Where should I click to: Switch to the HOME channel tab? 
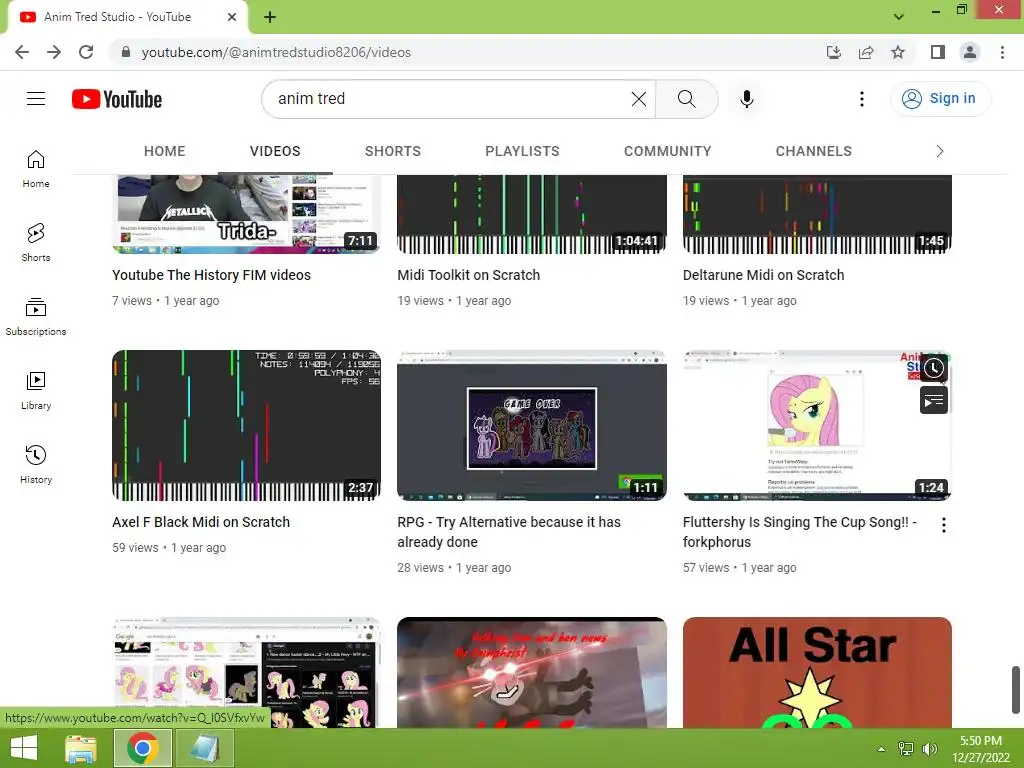[x=165, y=151]
